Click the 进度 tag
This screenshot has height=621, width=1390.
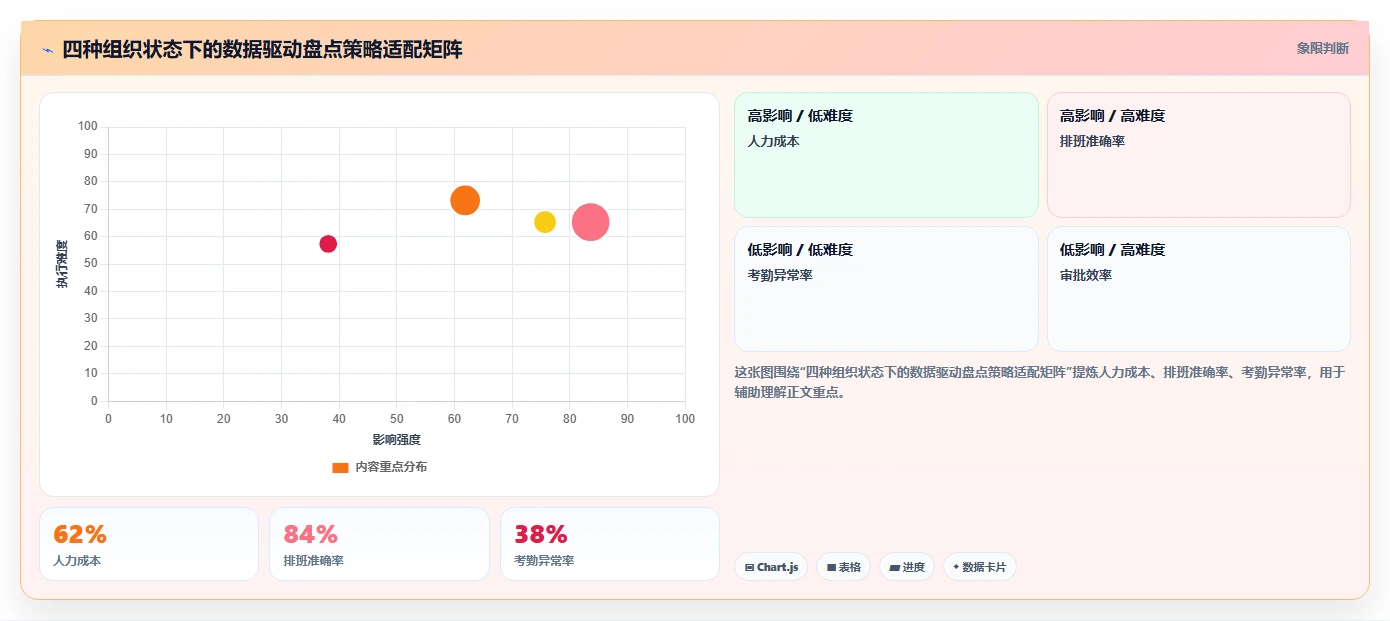pos(907,567)
